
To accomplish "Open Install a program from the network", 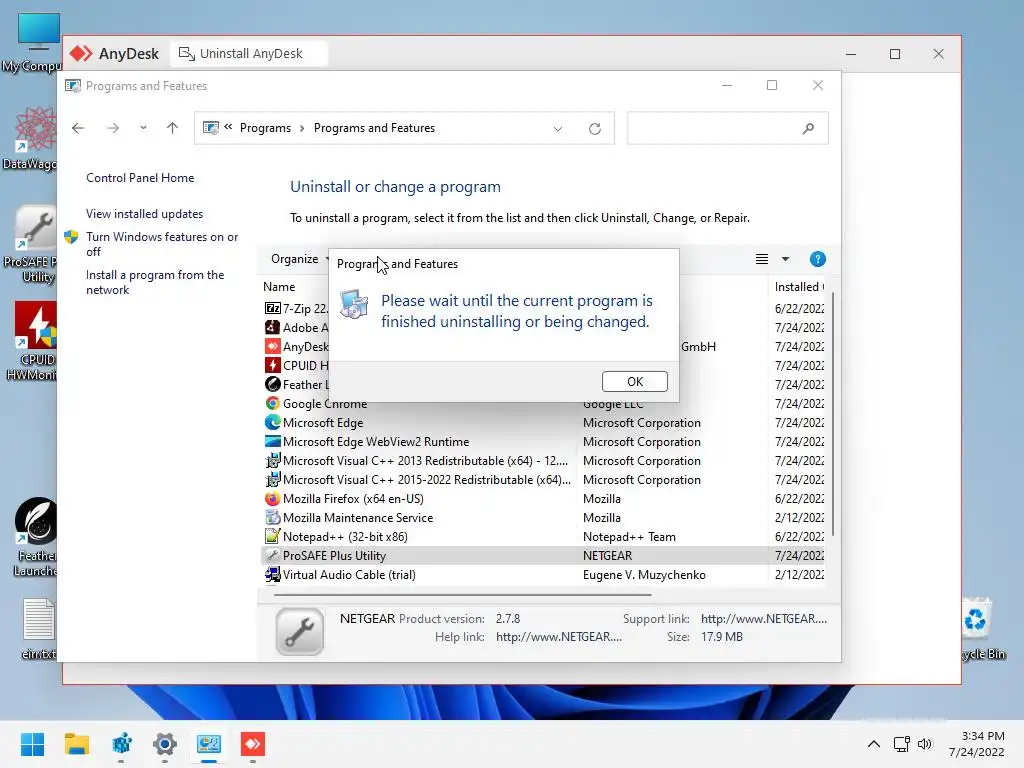I will click(155, 282).
